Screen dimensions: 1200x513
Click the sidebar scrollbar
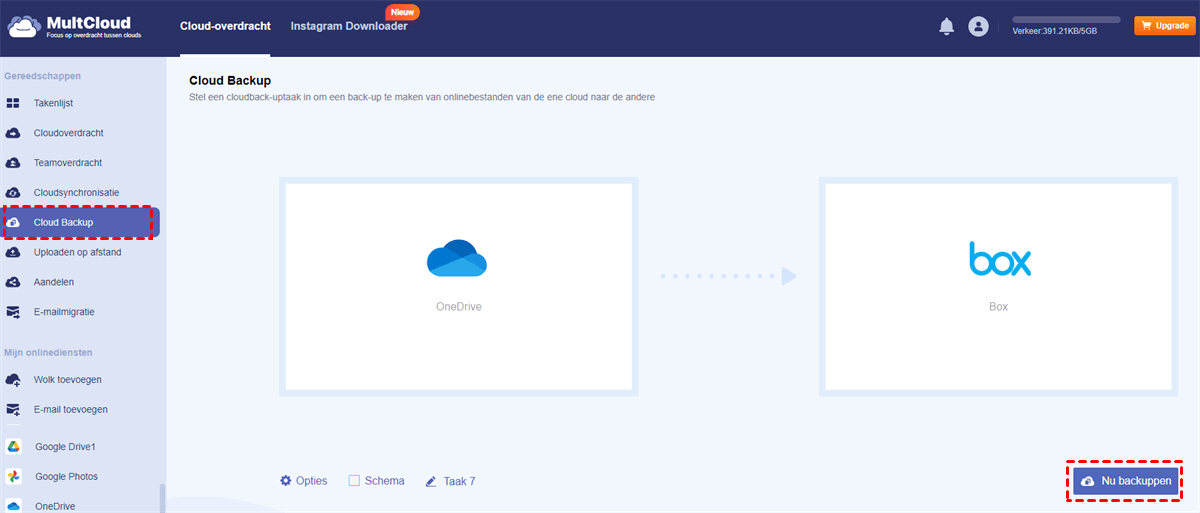coord(163,498)
